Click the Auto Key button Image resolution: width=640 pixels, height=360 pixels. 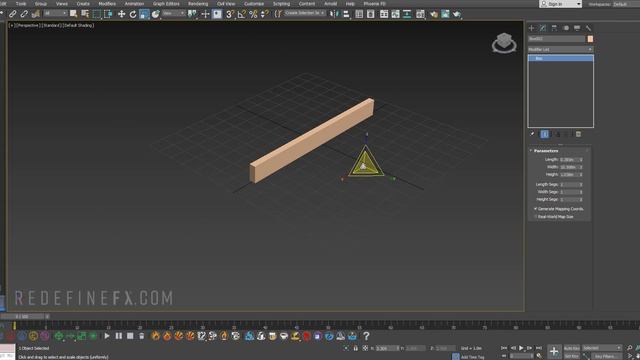571,348
